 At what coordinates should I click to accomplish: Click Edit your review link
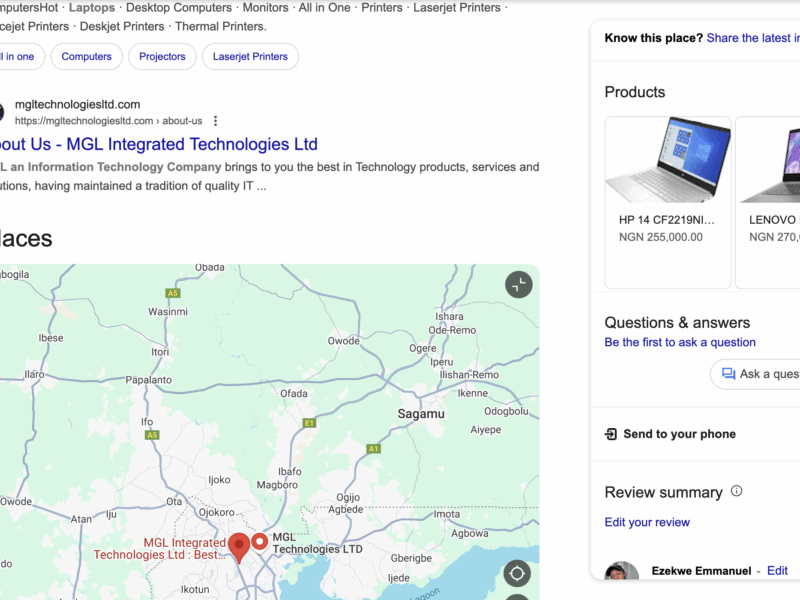(x=647, y=522)
